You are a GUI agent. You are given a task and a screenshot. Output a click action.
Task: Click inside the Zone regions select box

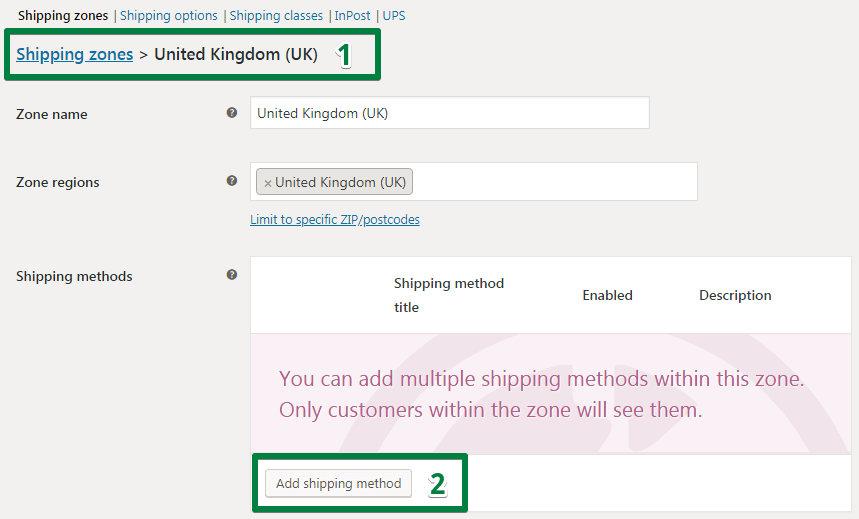click(553, 181)
